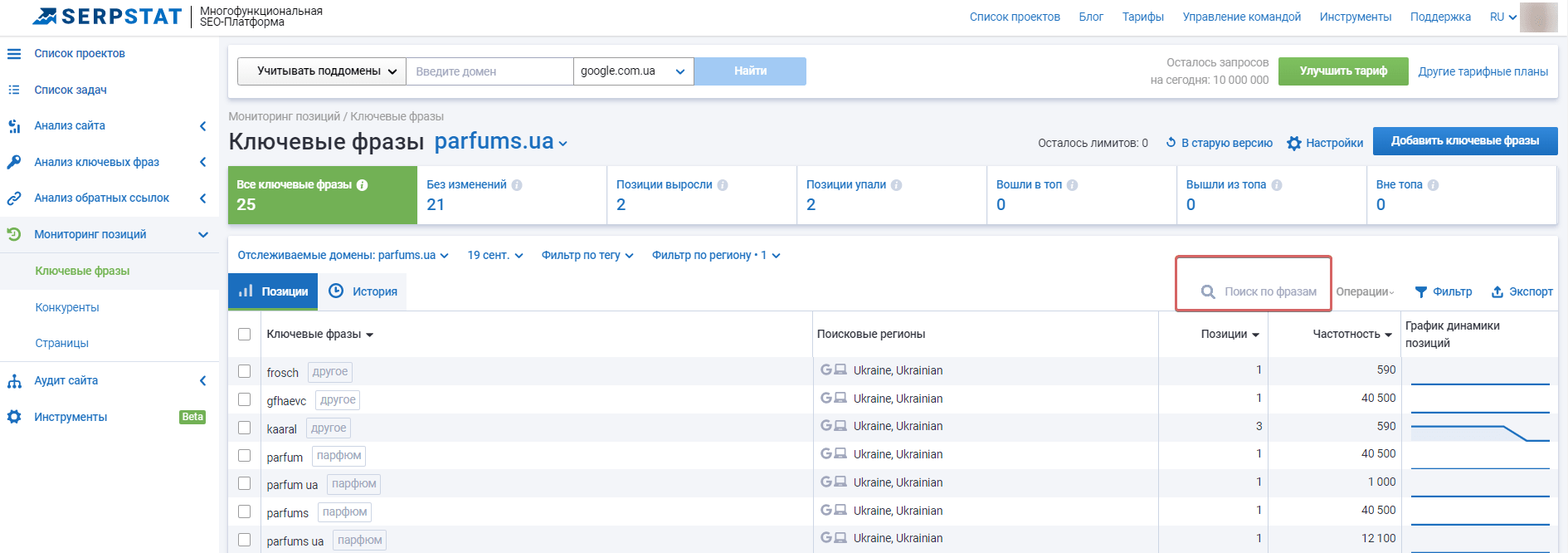Click the Блог link in header

tap(1091, 17)
